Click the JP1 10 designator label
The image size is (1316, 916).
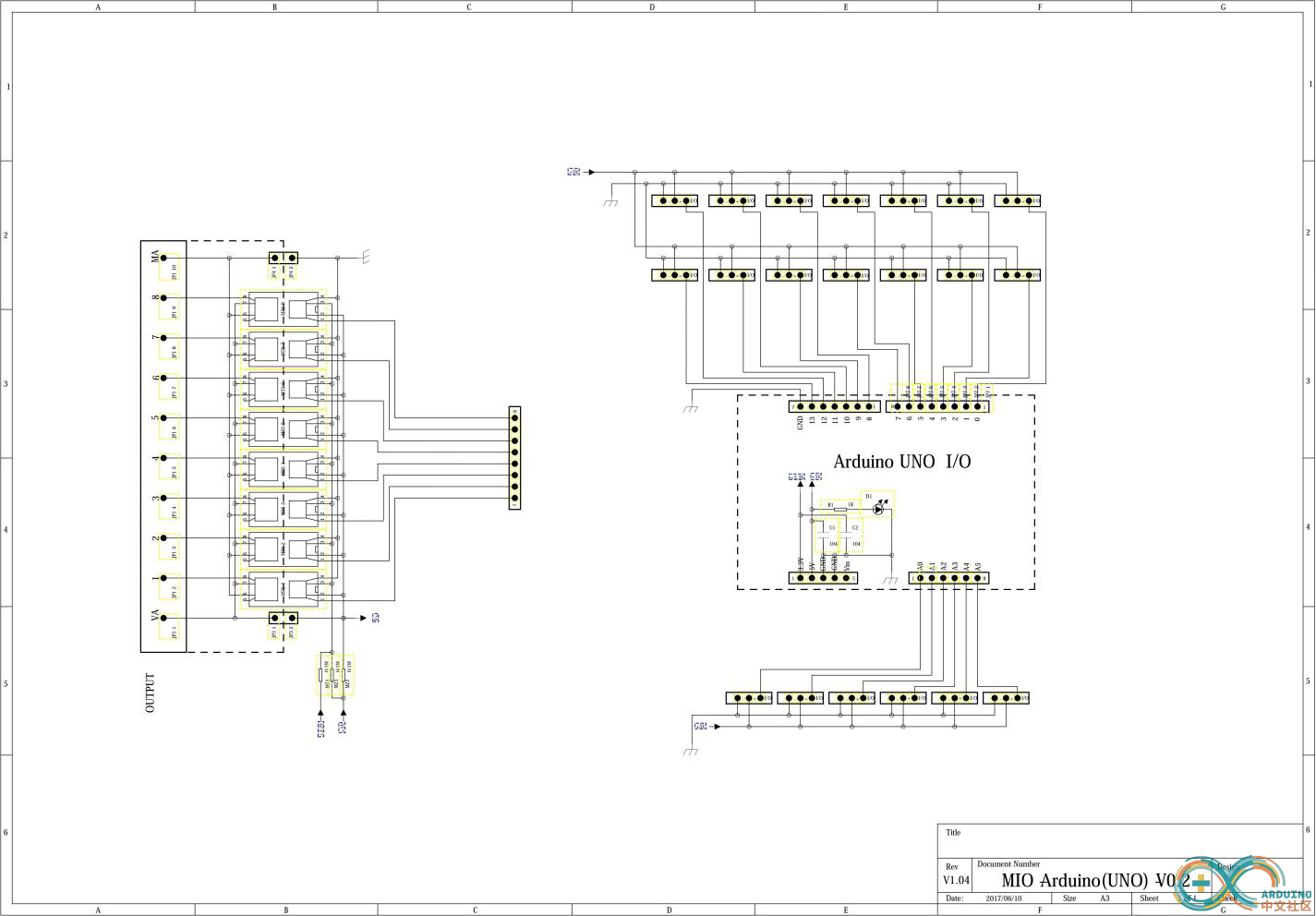tap(174, 271)
